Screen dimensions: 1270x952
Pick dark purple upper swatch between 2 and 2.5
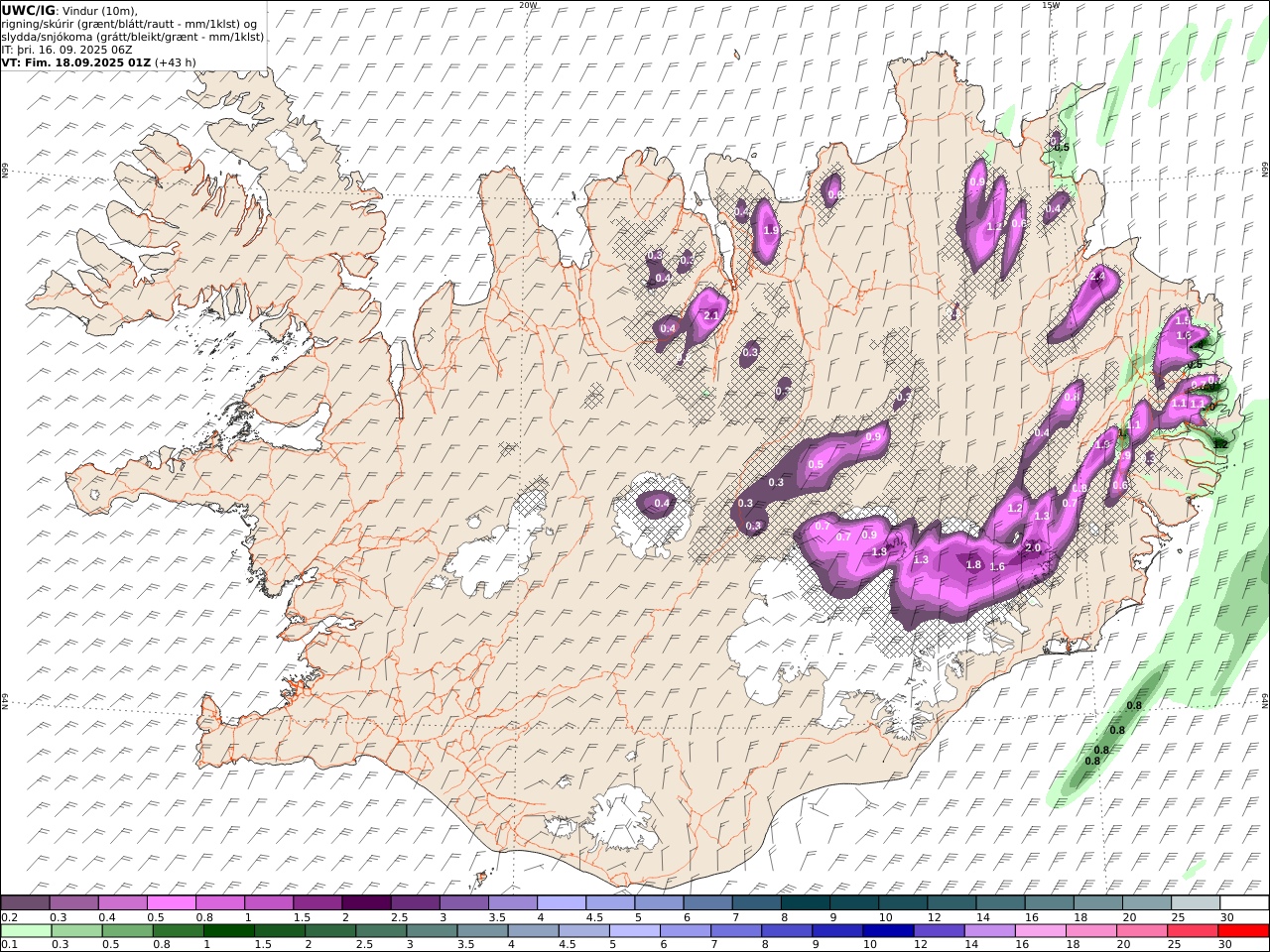(x=365, y=903)
